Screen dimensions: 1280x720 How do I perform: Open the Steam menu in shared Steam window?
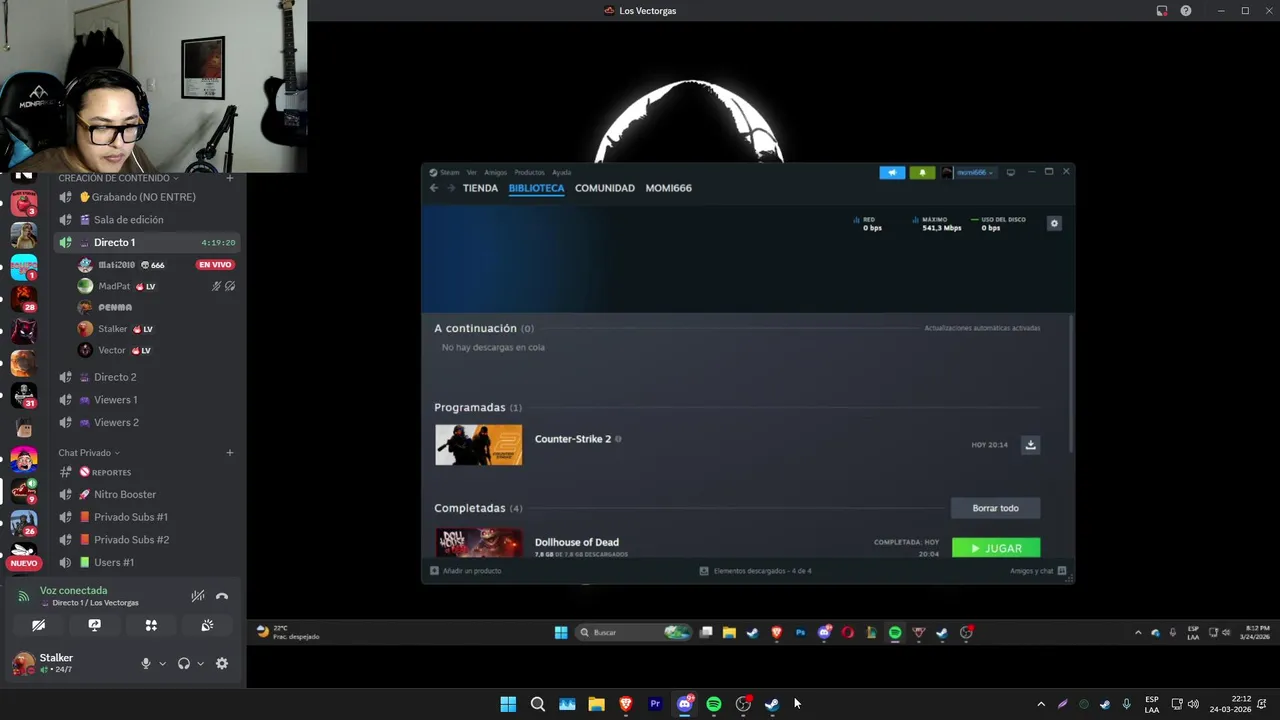445,172
